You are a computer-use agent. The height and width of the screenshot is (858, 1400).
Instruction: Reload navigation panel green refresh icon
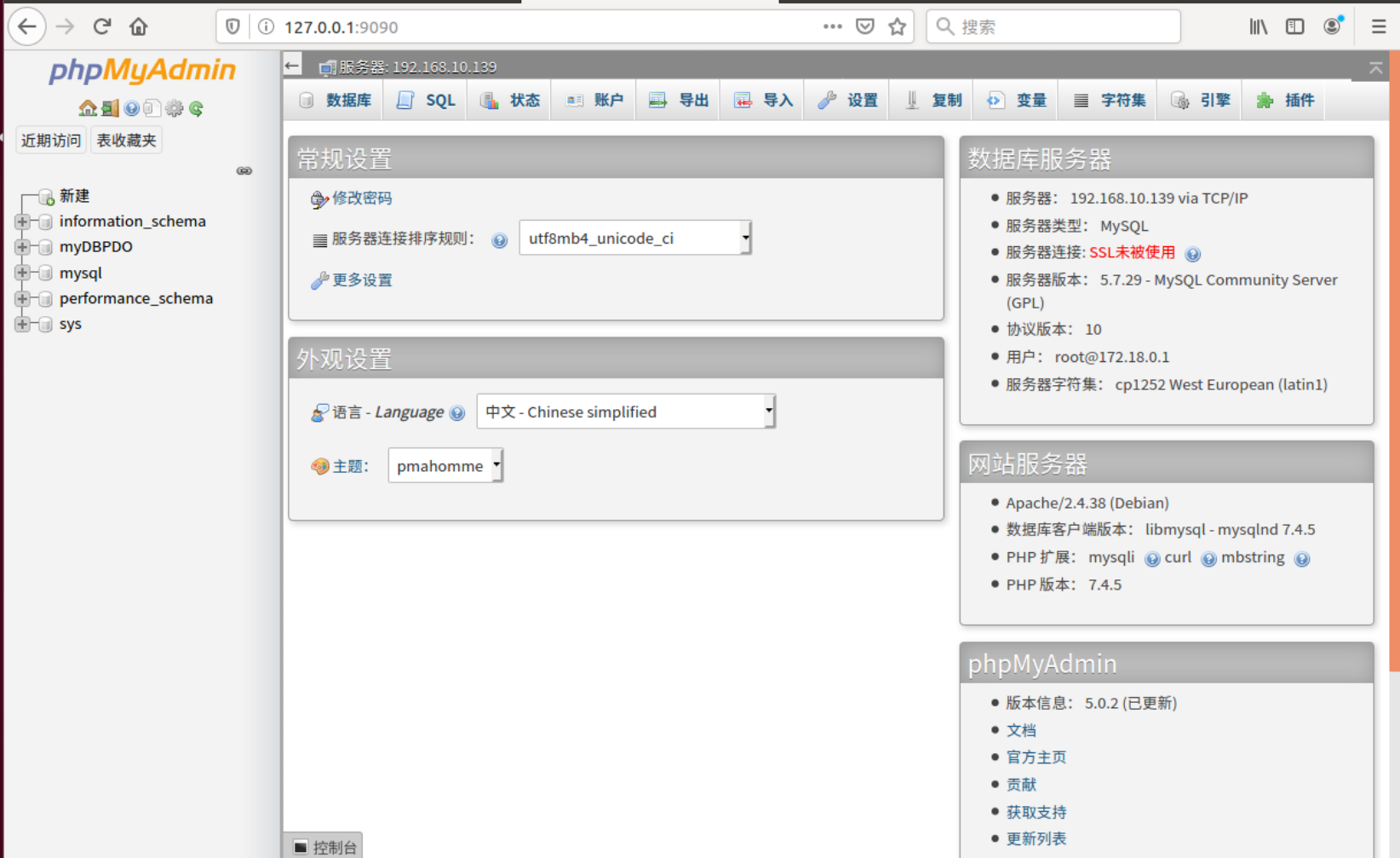[196, 108]
